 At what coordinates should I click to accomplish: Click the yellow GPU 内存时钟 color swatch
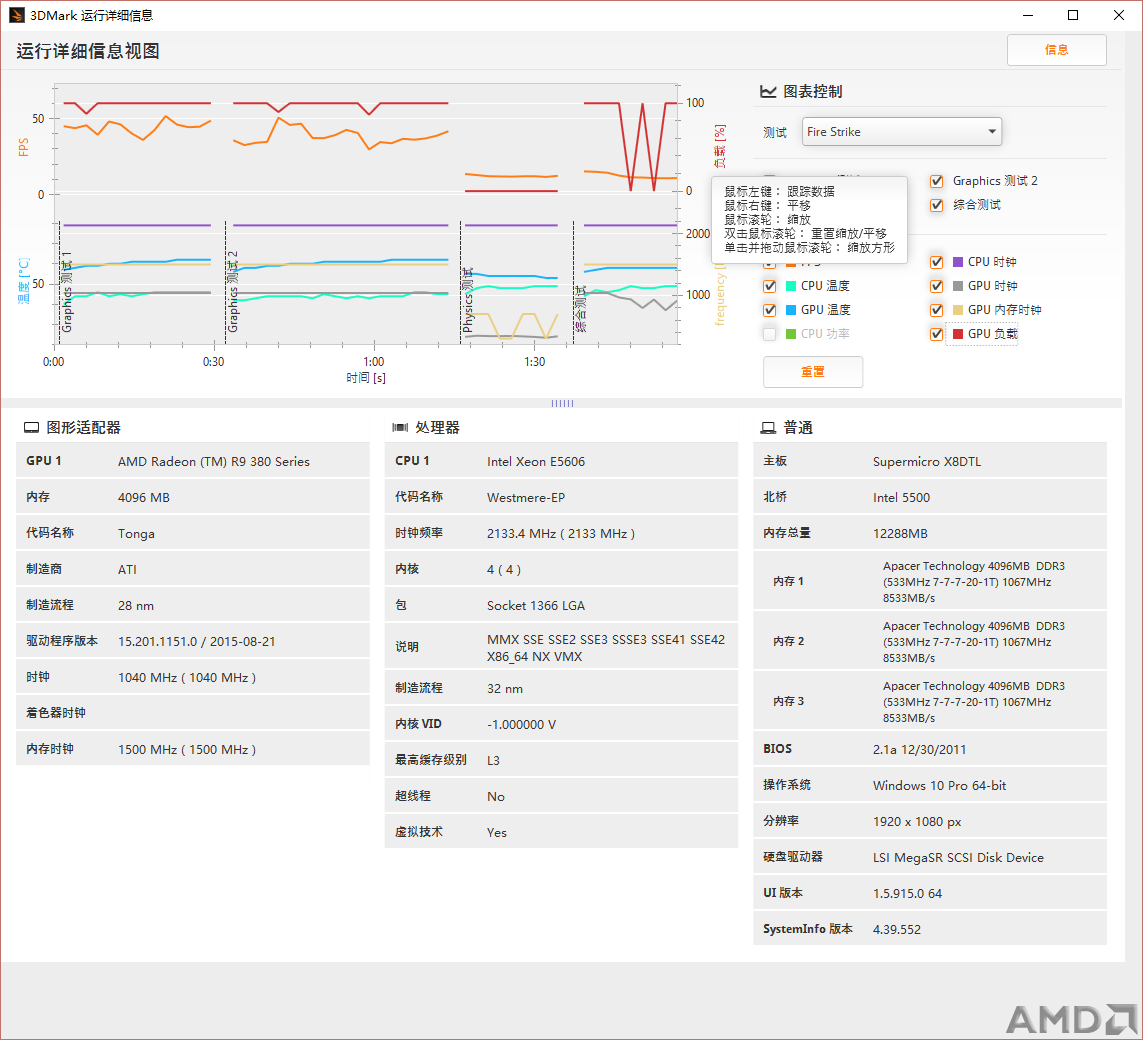coord(958,310)
